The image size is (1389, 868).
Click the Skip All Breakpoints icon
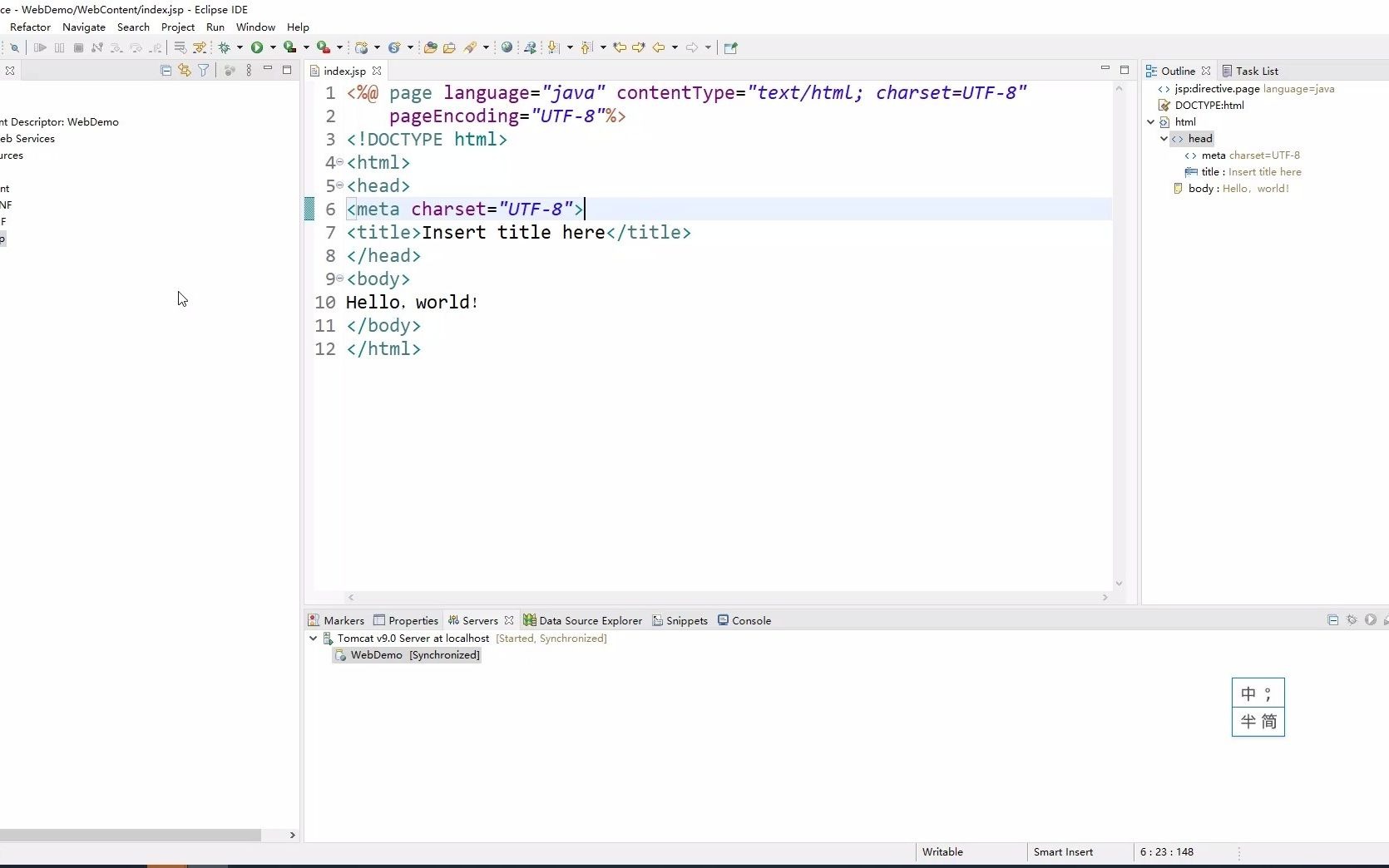coord(14,47)
